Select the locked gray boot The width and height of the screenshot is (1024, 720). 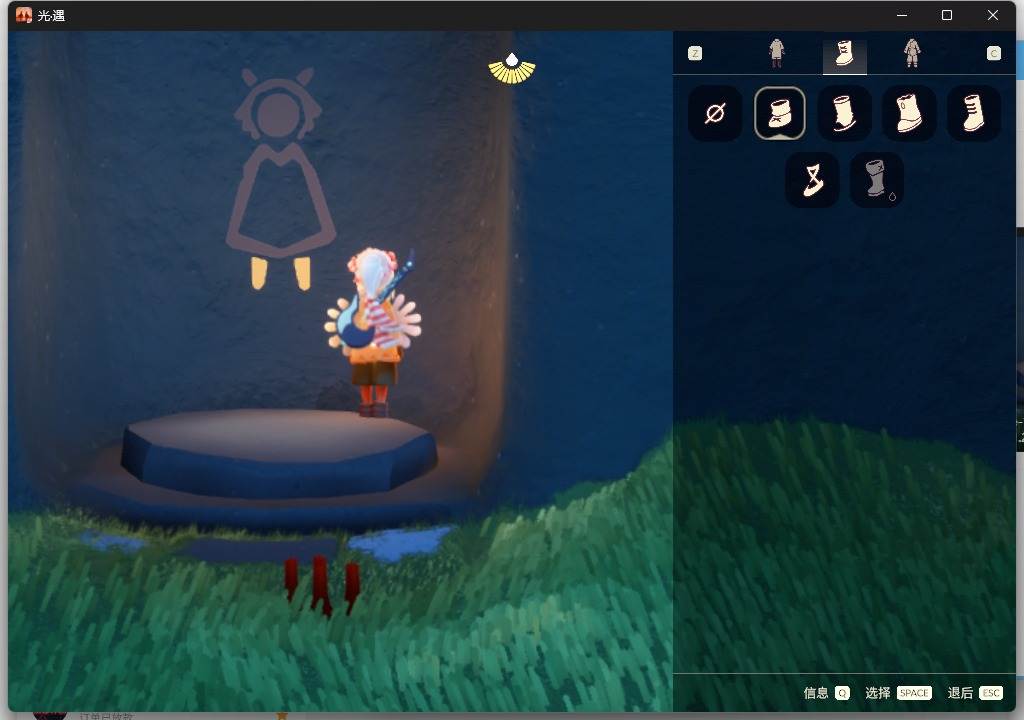pyautogui.click(x=876, y=180)
